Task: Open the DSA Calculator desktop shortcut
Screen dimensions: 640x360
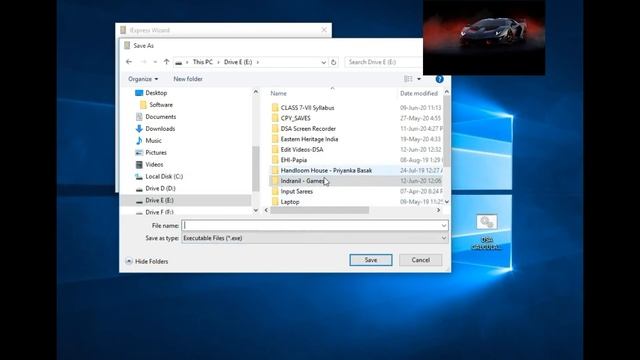Action: coord(486,232)
